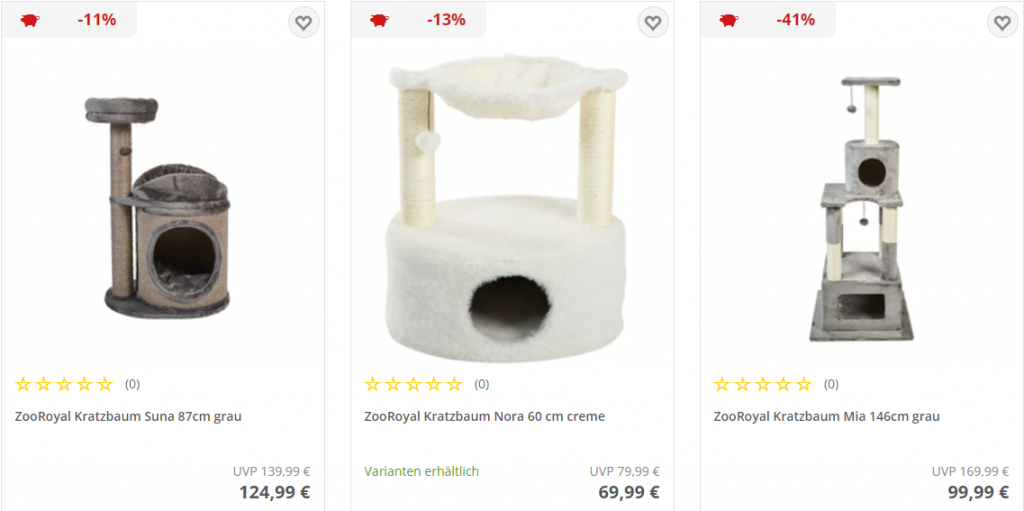The width and height of the screenshot is (1024, 511).
Task: Click the red piggy bank icon beside -41%
Action: [x=729, y=20]
